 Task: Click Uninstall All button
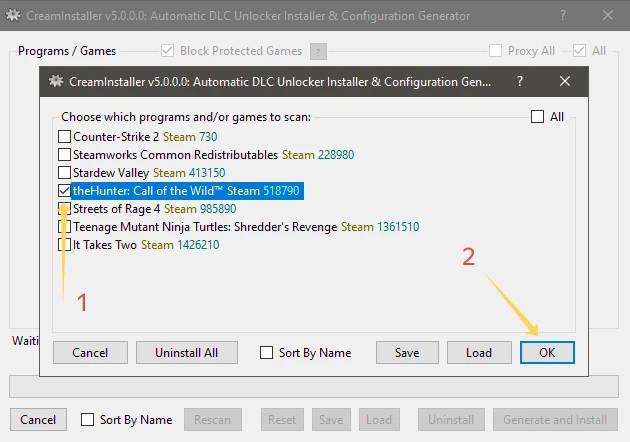tap(186, 352)
